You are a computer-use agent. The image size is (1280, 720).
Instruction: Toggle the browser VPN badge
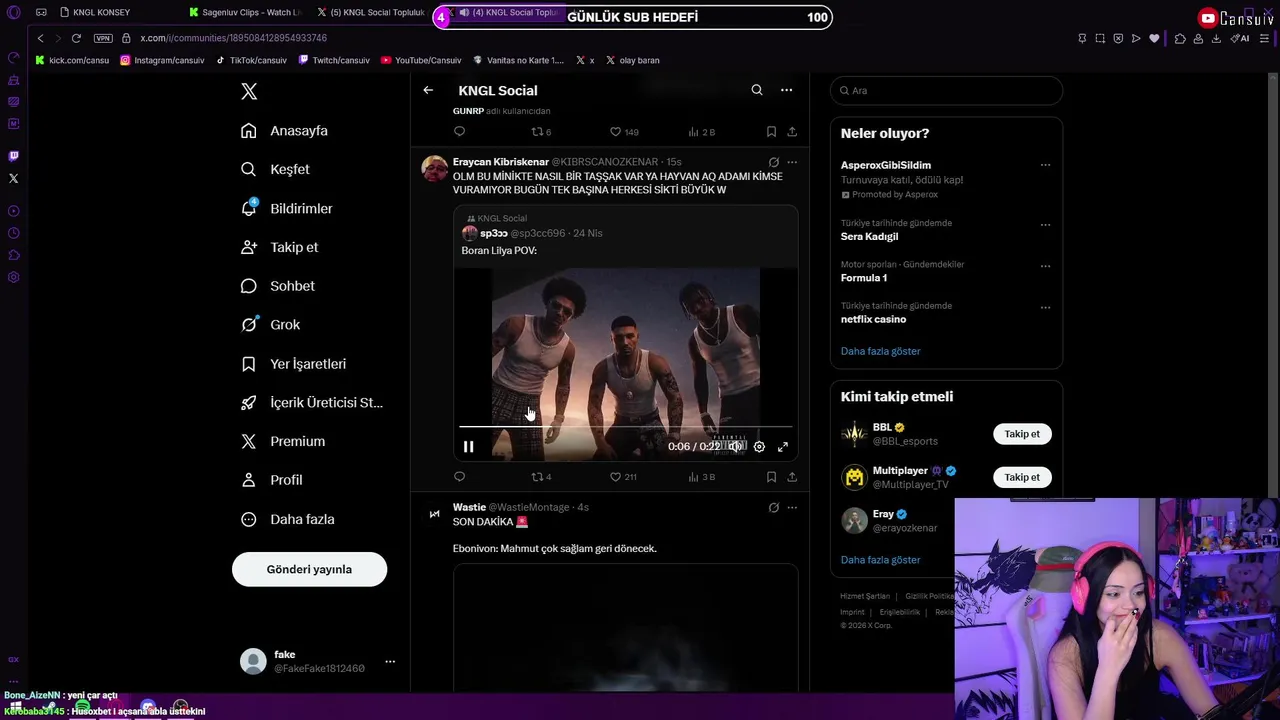tap(103, 38)
